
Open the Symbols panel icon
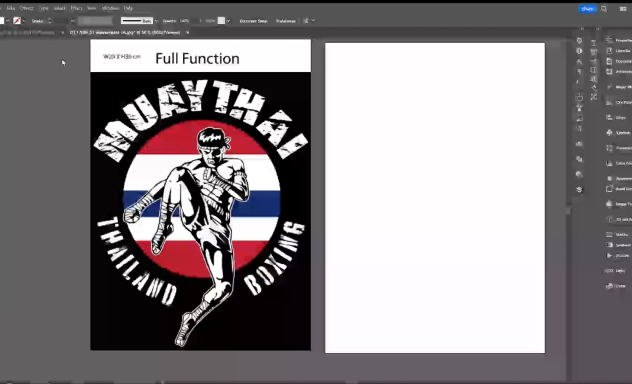619,133
